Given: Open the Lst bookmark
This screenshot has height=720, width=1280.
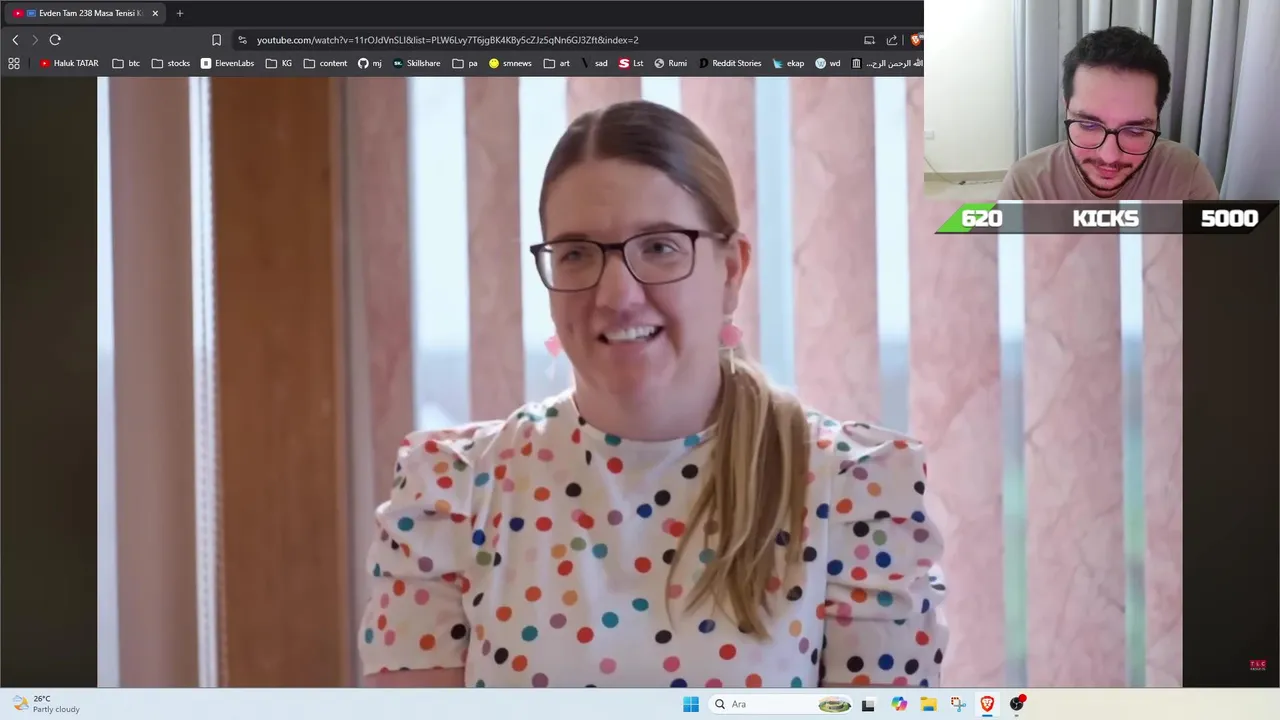Looking at the screenshot, I should point(631,63).
